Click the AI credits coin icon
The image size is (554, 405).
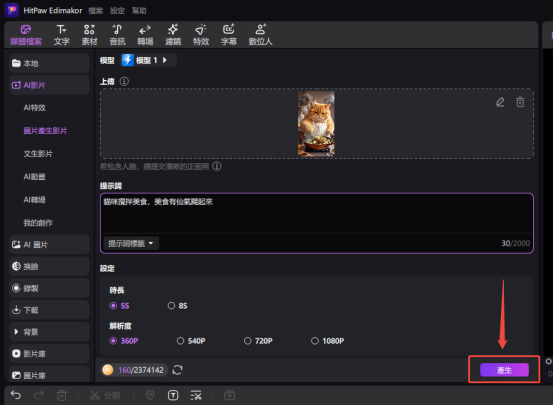tap(108, 370)
